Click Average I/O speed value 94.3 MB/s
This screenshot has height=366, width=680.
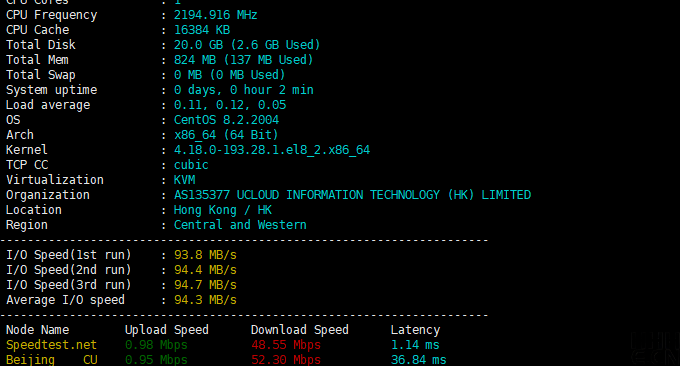point(206,300)
